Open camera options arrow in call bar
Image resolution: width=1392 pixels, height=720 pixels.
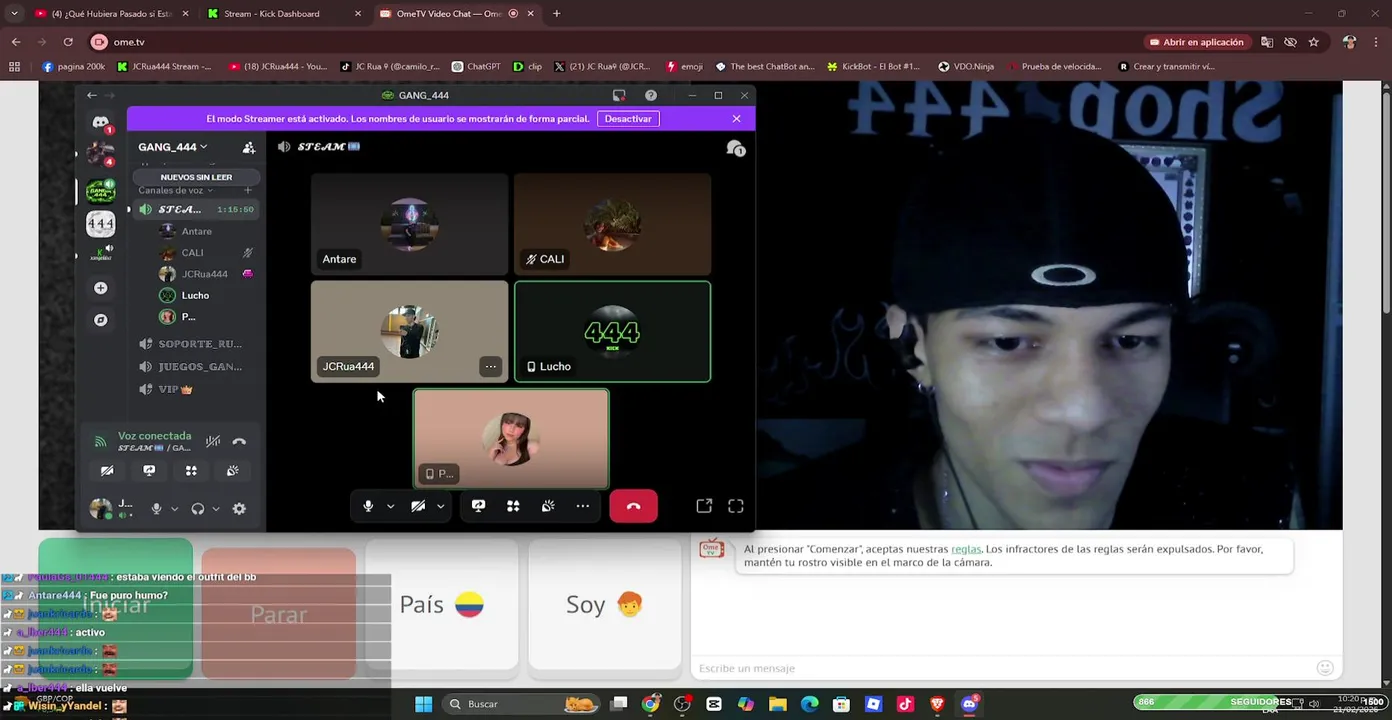coord(440,506)
